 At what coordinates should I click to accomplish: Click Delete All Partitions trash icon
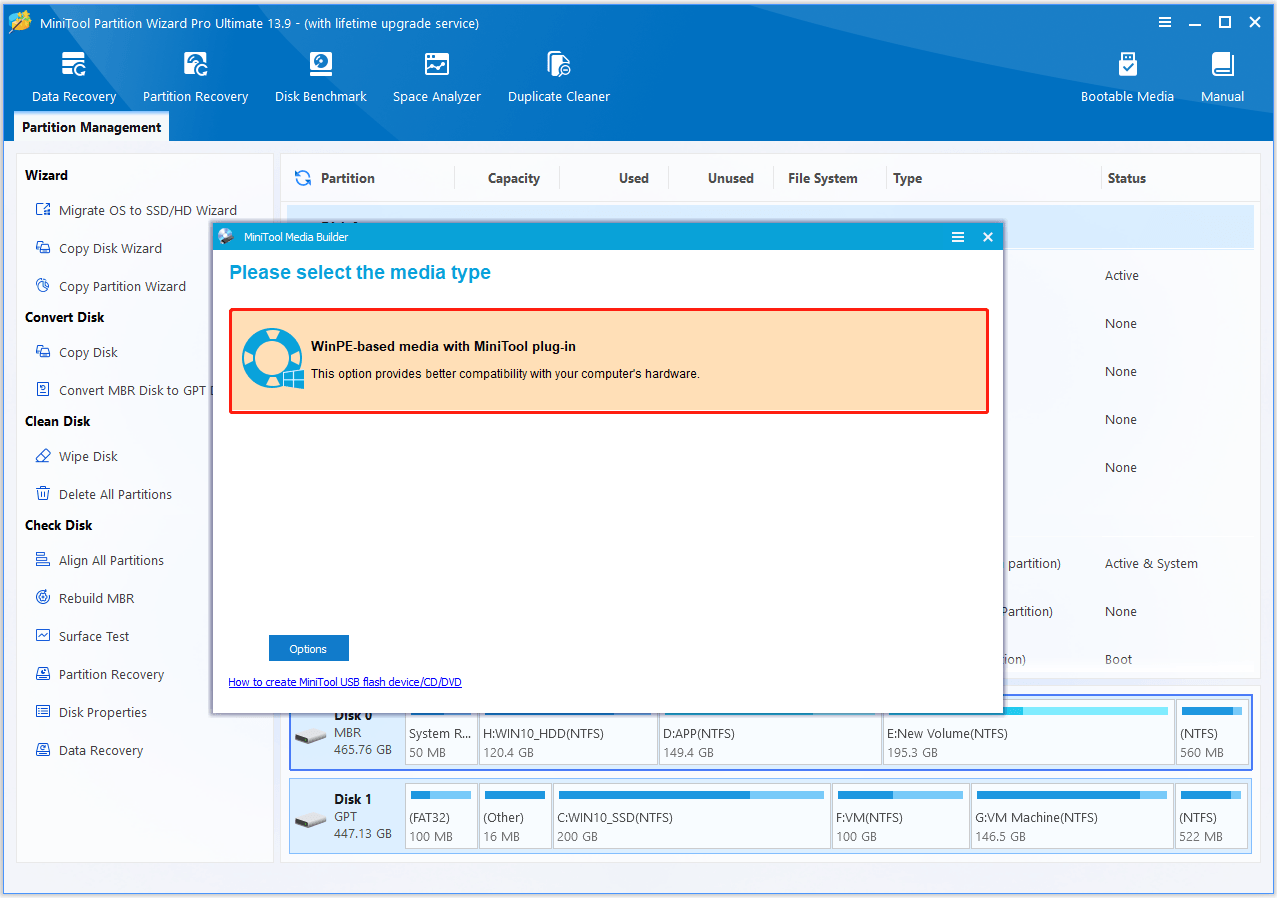point(43,494)
